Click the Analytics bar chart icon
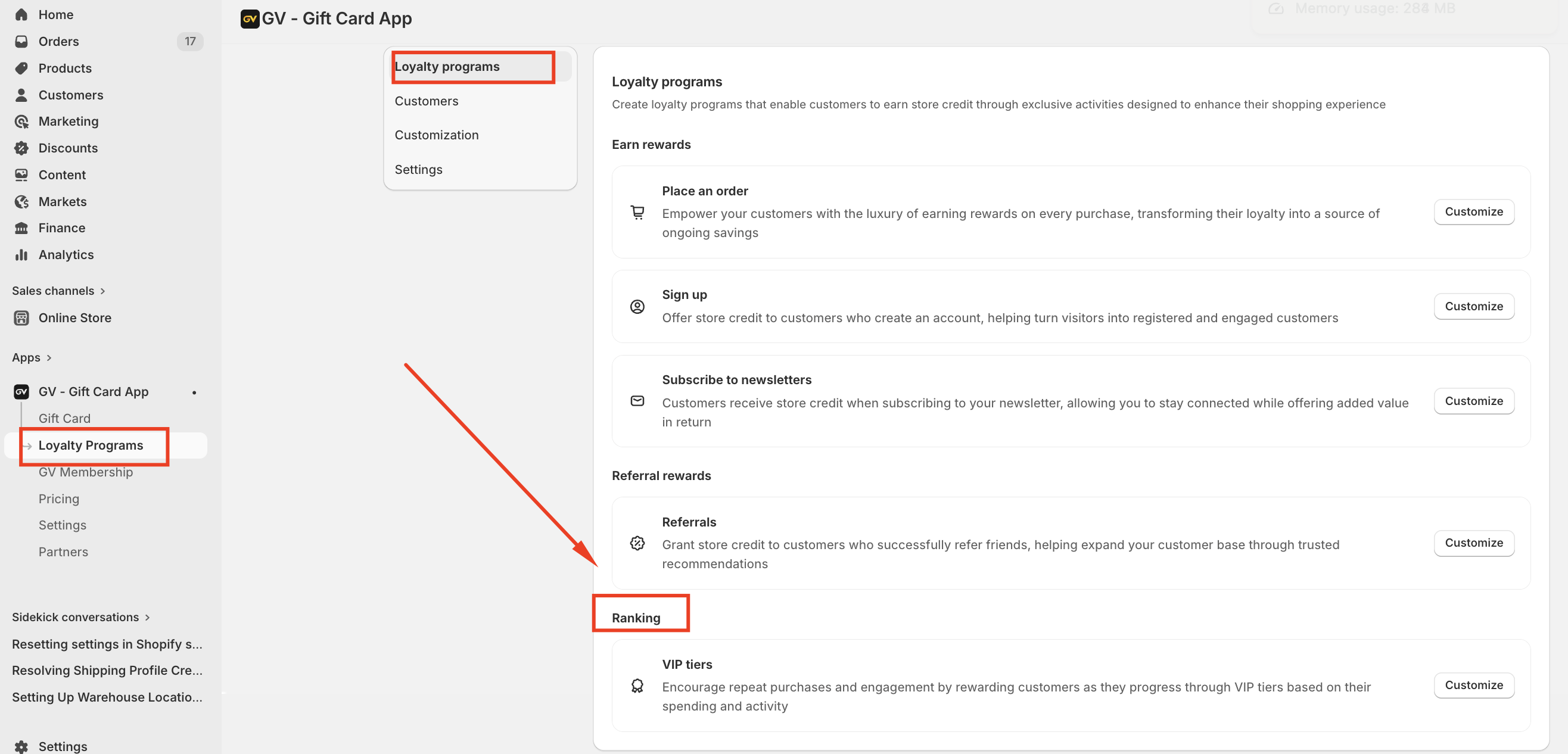This screenshot has width=1568, height=754. tap(21, 255)
